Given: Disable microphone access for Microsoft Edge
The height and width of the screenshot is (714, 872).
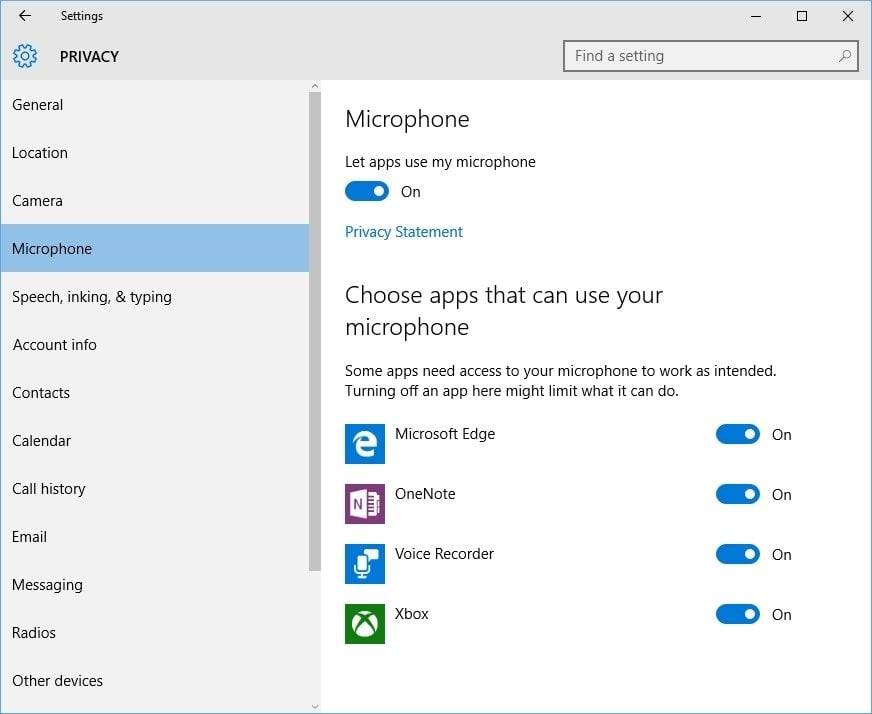Looking at the screenshot, I should point(738,434).
